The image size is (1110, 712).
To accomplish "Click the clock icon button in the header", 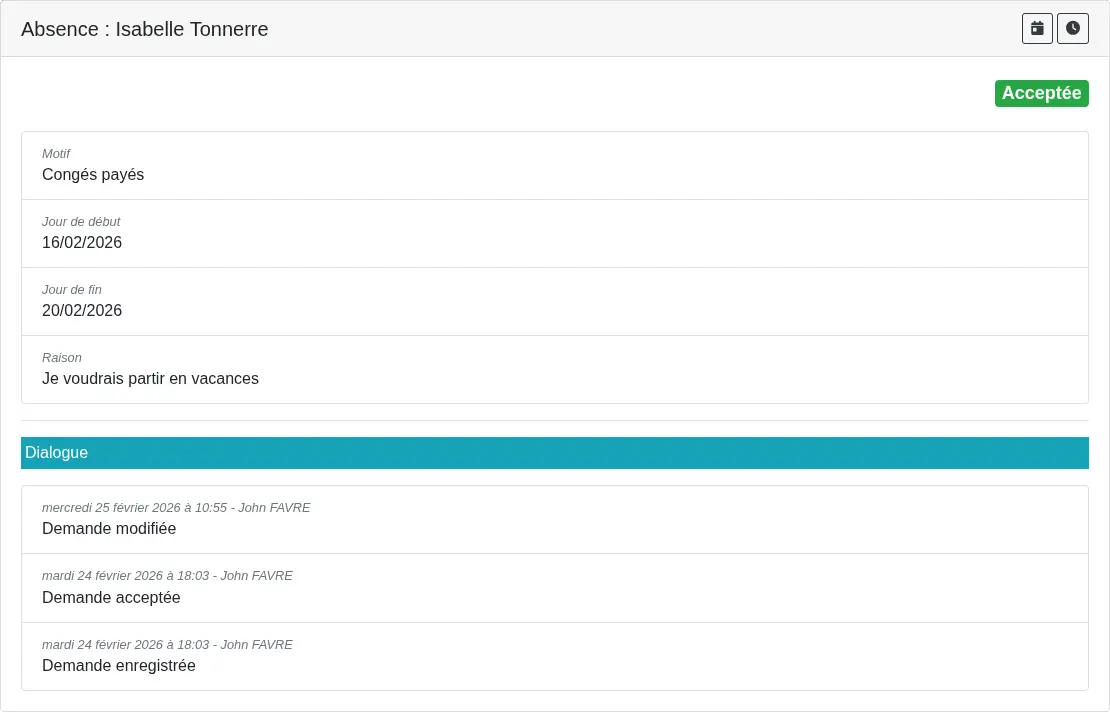I will coord(1073,29).
